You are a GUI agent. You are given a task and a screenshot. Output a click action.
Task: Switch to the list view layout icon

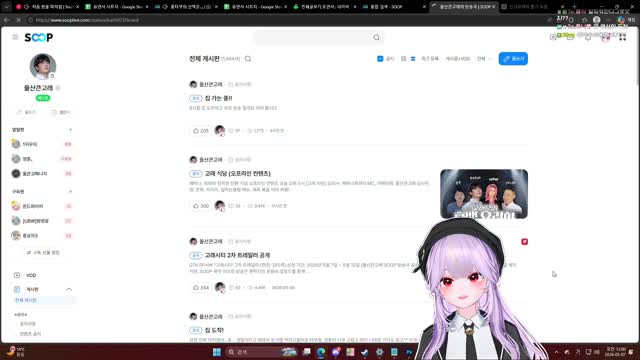point(413,59)
